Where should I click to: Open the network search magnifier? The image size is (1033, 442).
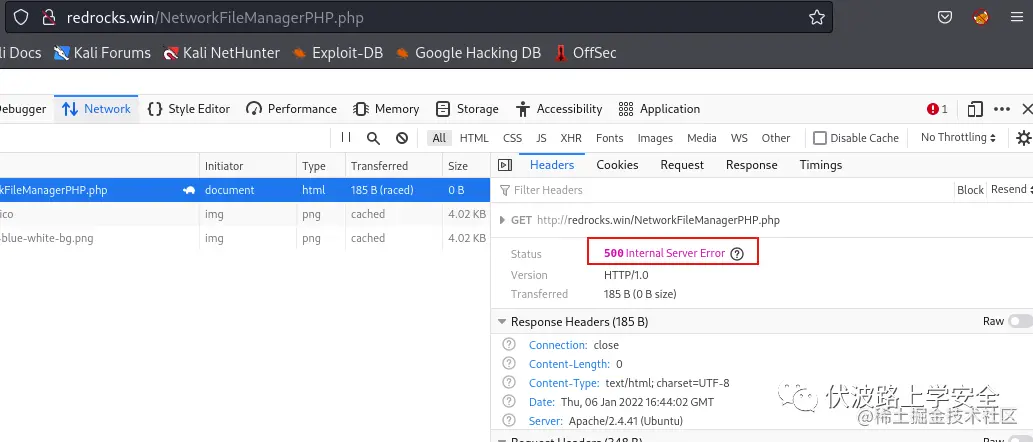click(374, 138)
